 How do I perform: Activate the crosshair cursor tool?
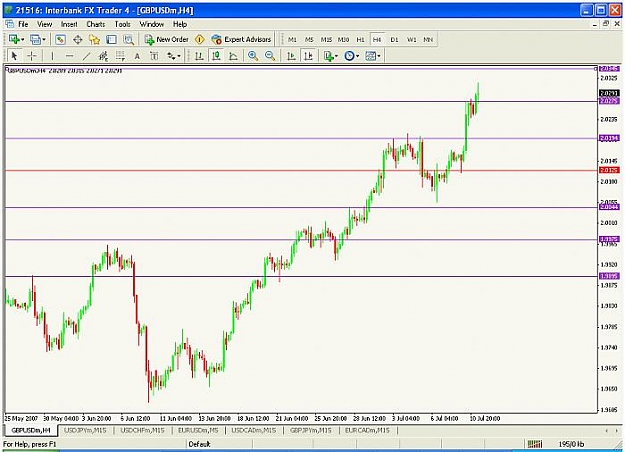tap(32, 56)
